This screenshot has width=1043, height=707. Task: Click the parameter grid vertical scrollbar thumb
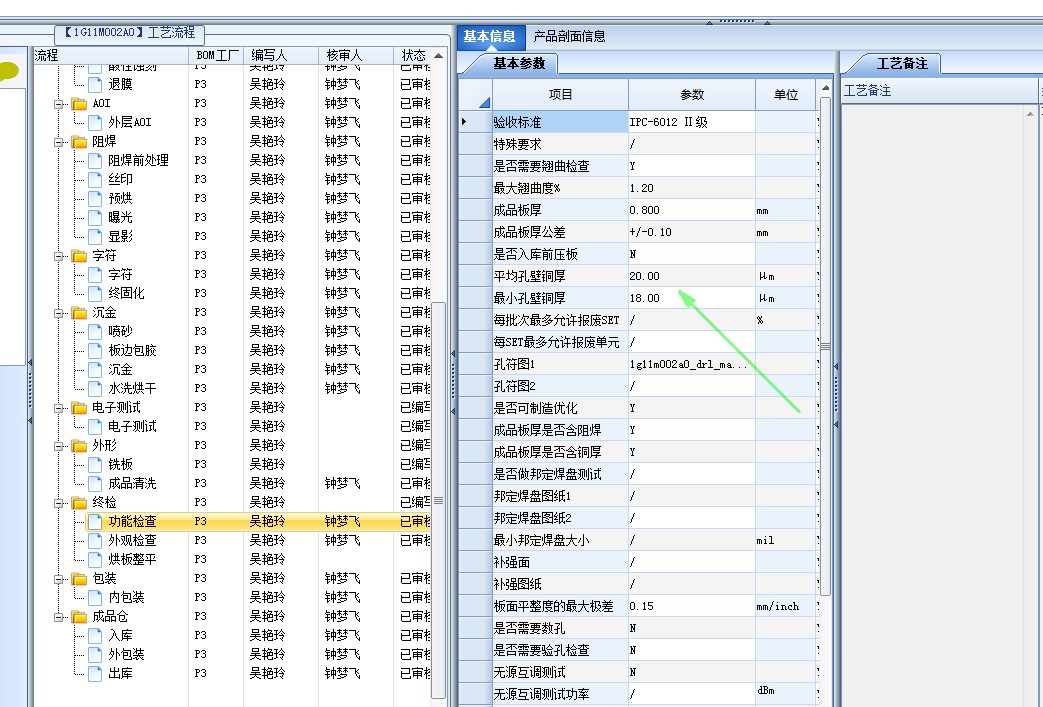[825, 346]
